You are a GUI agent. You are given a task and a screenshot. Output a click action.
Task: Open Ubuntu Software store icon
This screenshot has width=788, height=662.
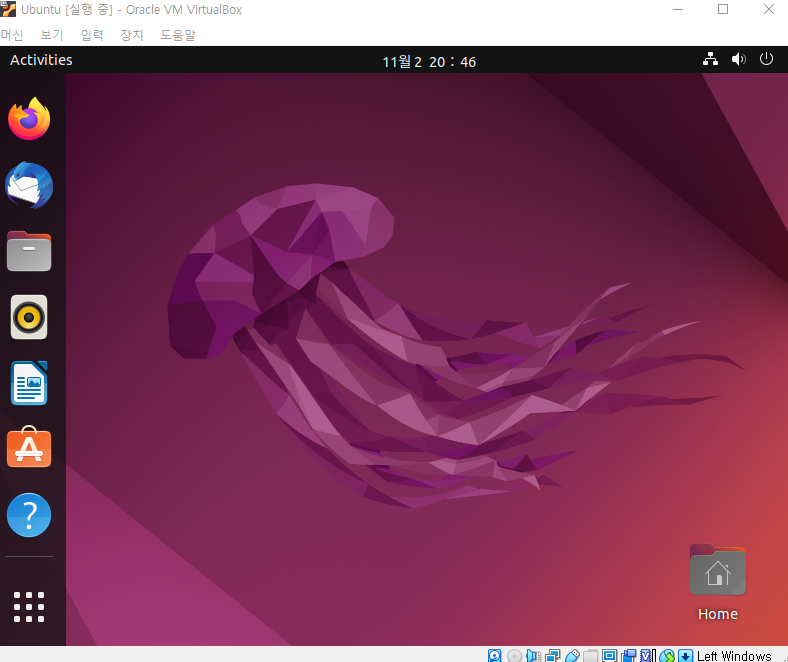pos(29,447)
